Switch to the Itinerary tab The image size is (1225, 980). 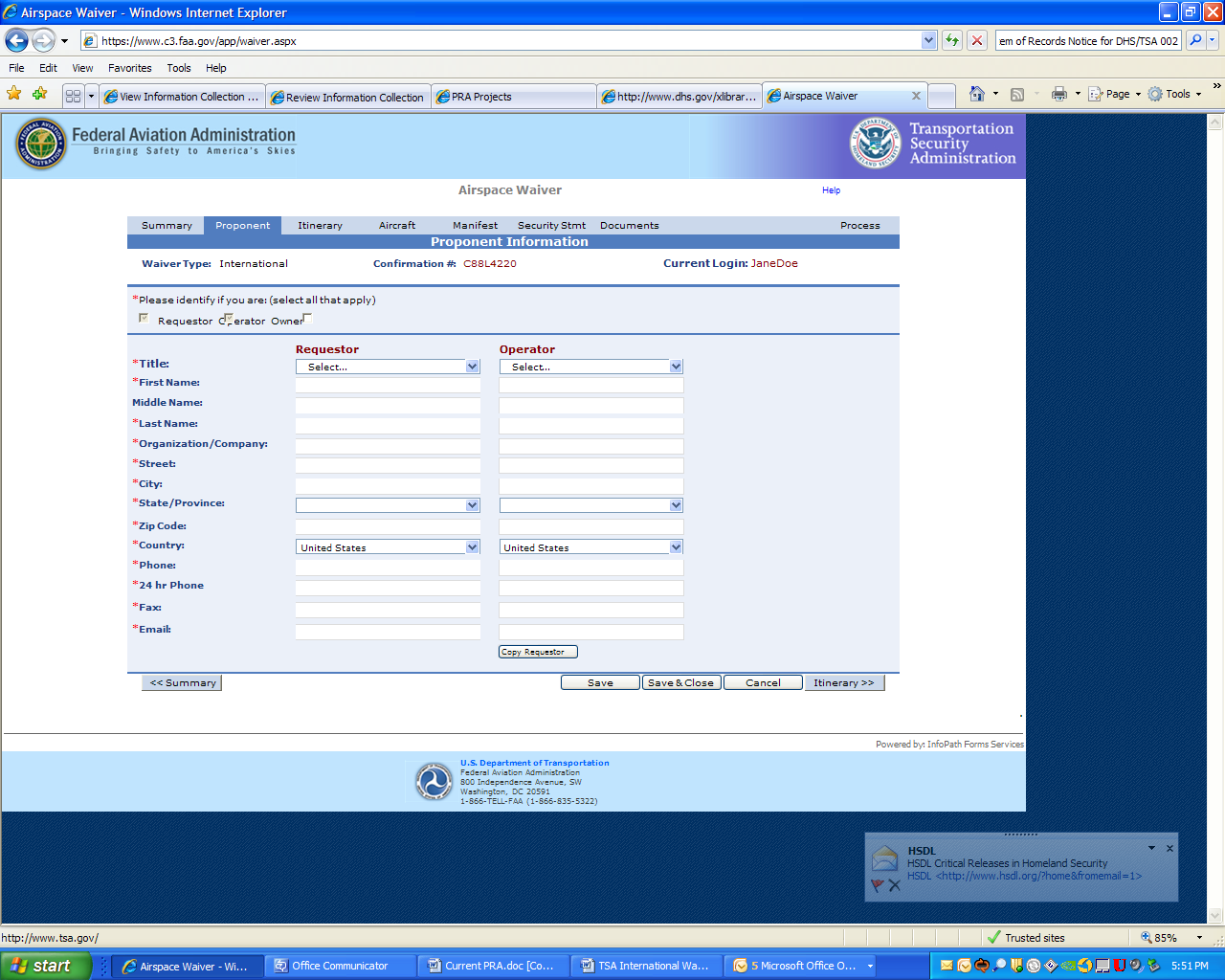[320, 226]
